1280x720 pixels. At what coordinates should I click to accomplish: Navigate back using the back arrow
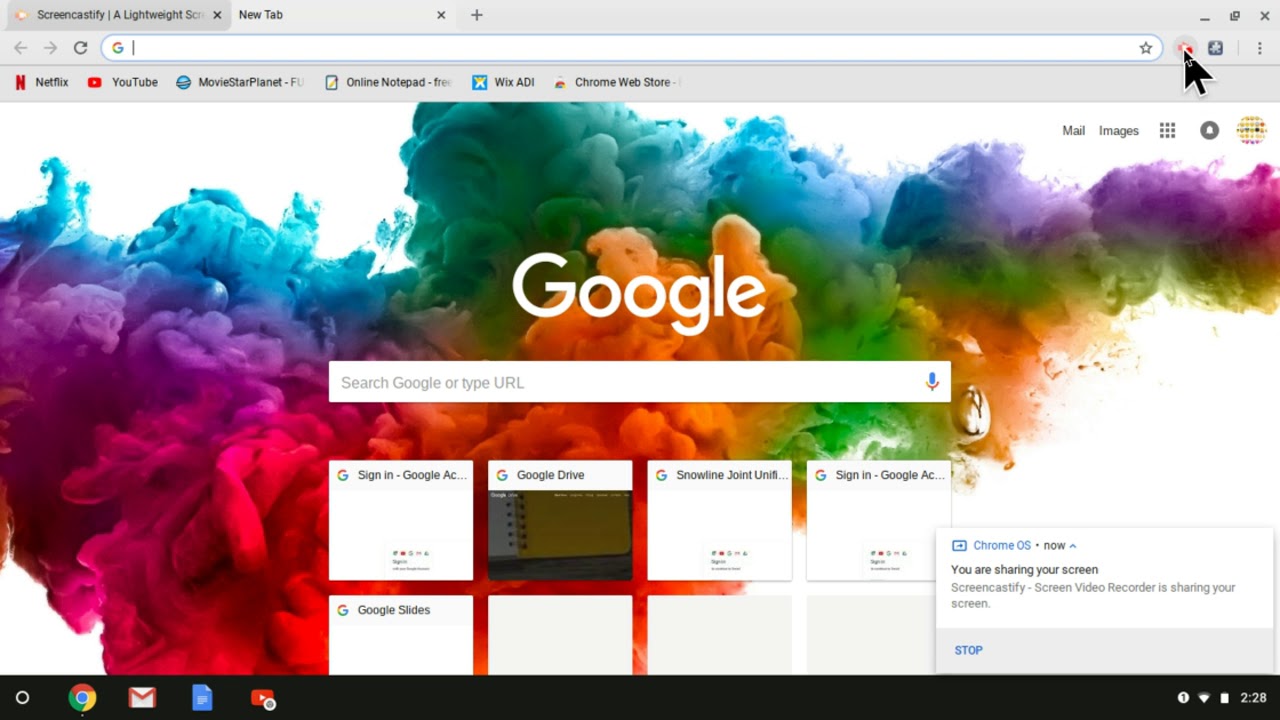click(x=20, y=47)
